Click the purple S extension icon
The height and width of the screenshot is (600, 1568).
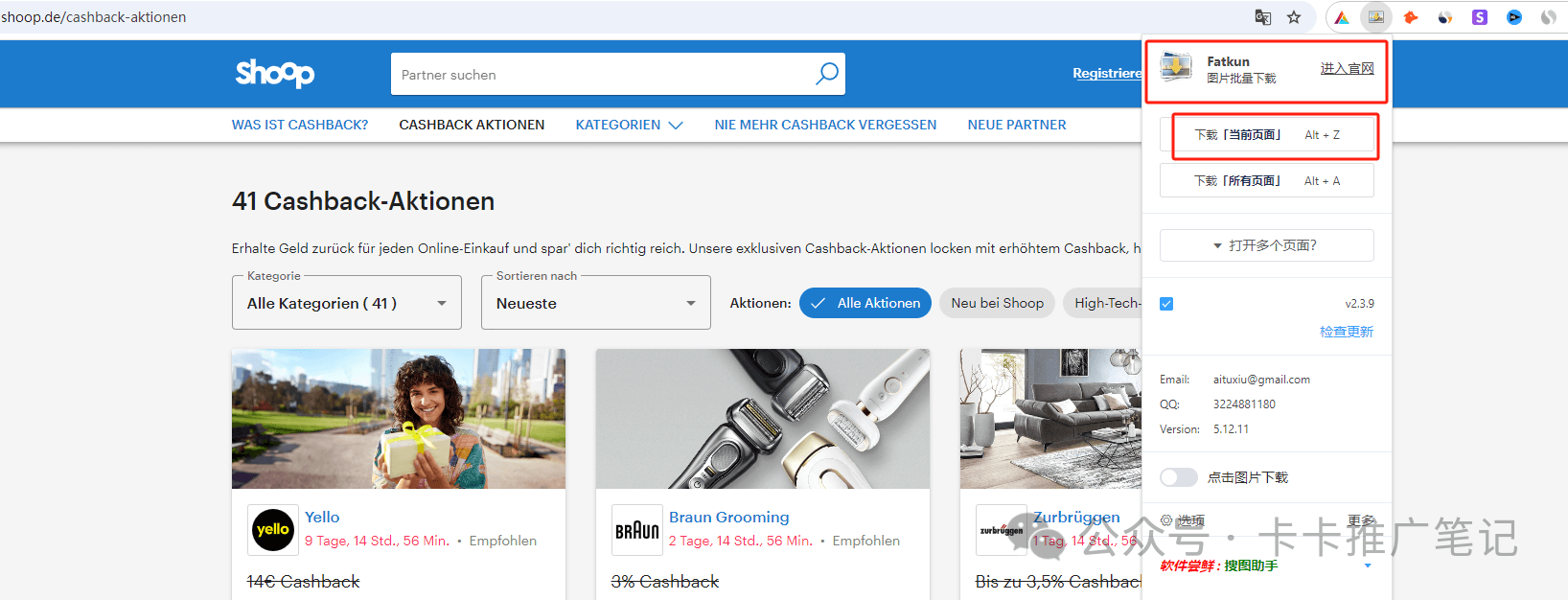1480,17
